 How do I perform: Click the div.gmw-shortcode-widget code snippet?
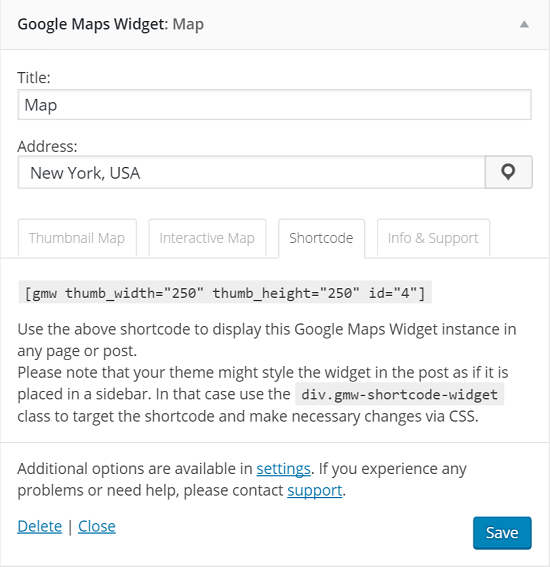click(x=400, y=394)
